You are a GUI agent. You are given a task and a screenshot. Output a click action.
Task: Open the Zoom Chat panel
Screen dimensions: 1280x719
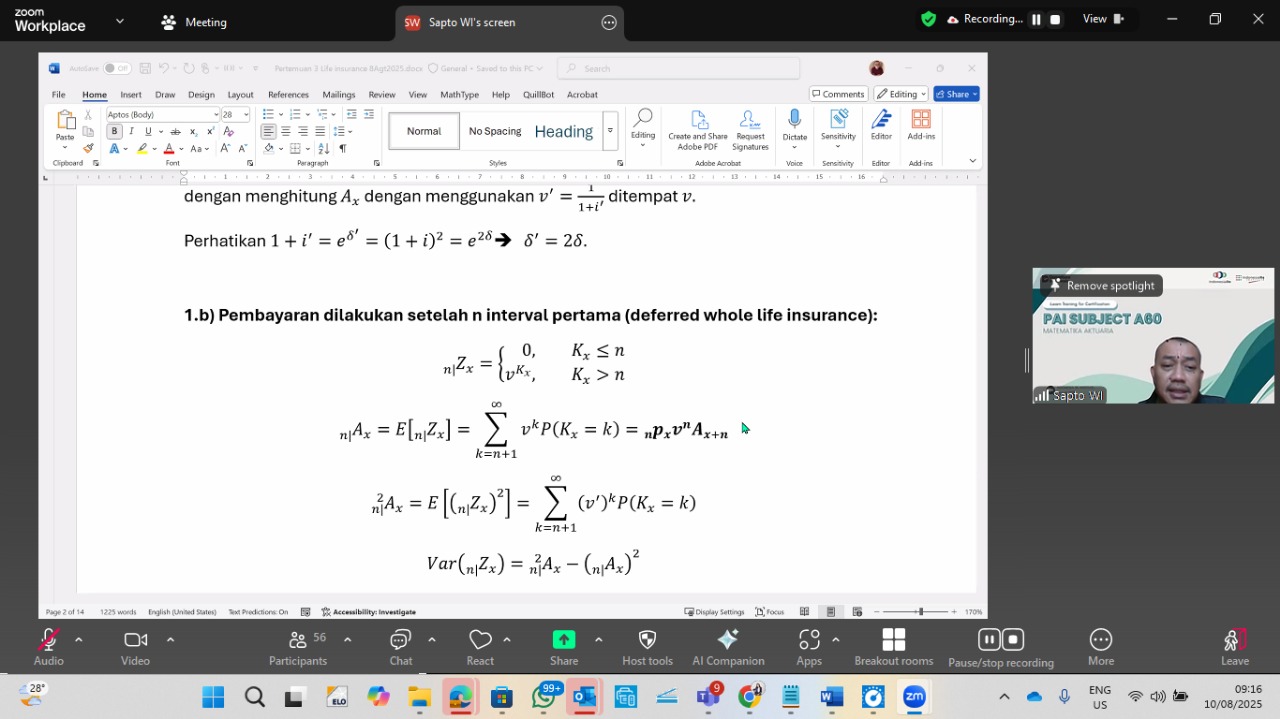tap(401, 647)
